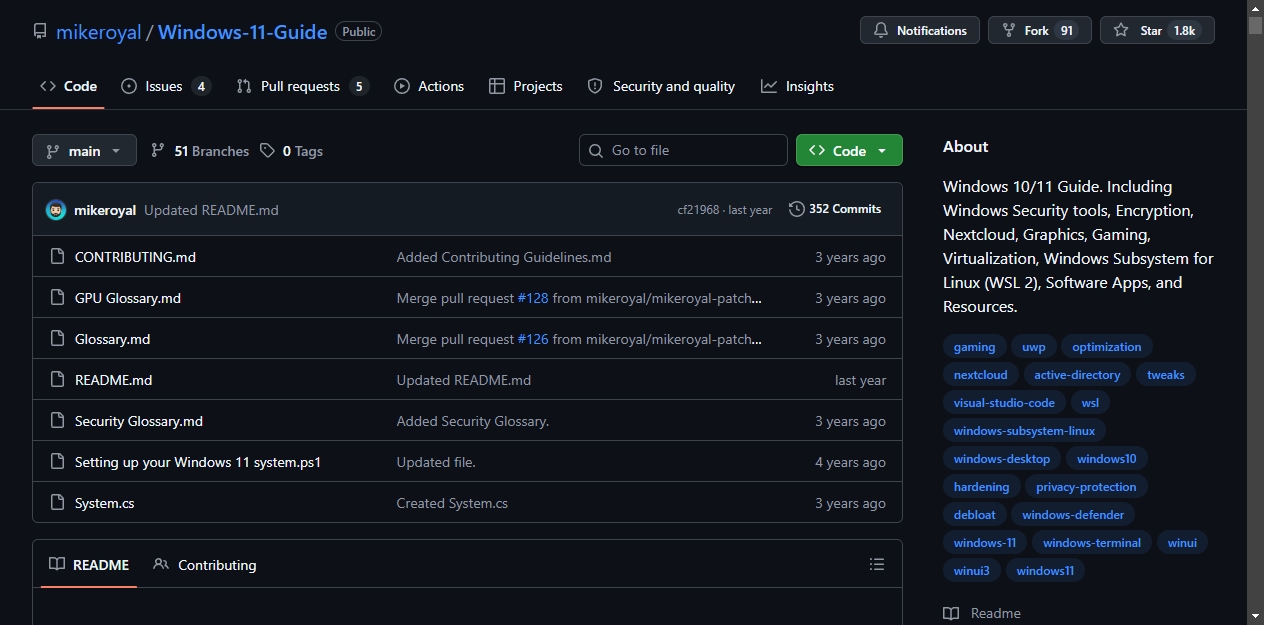Star the repository
This screenshot has width=1264, height=625.
tap(1157, 31)
